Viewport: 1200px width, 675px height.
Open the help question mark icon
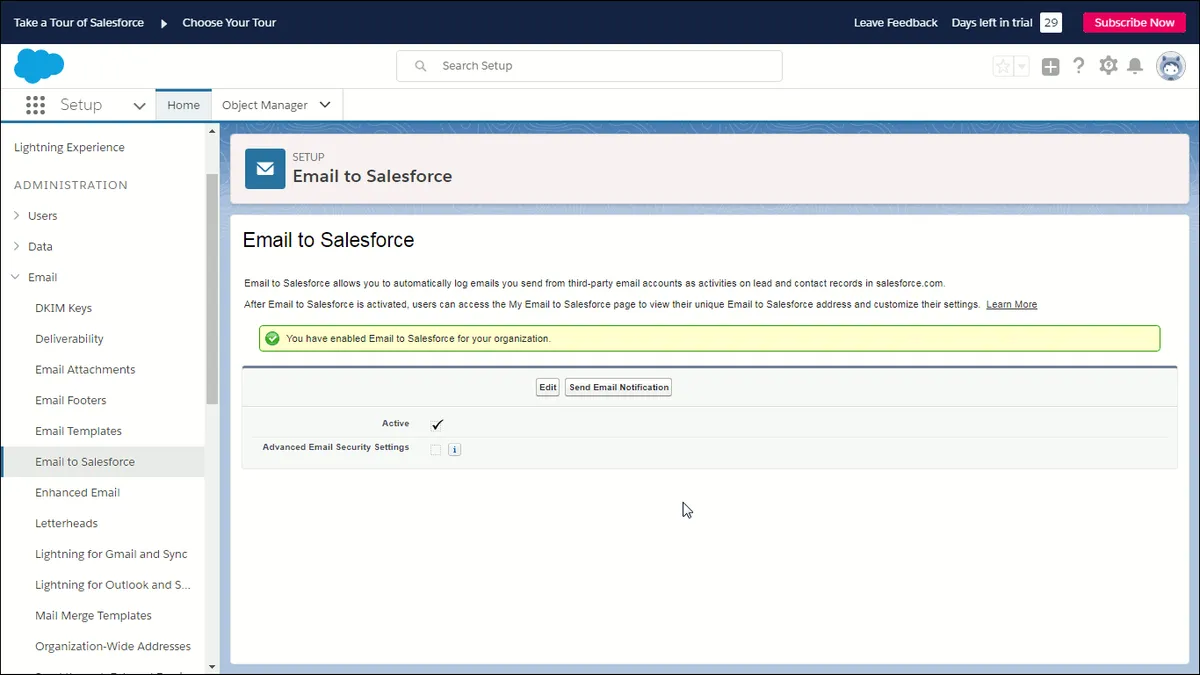pos(1078,66)
